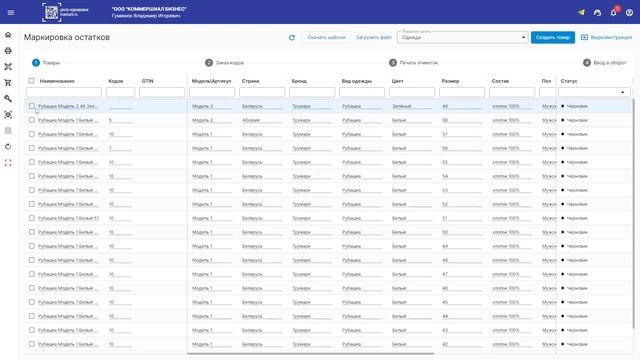The image size is (640, 360).
Task: Open the Товарная группа dropdown showing Одежда
Action: point(462,38)
